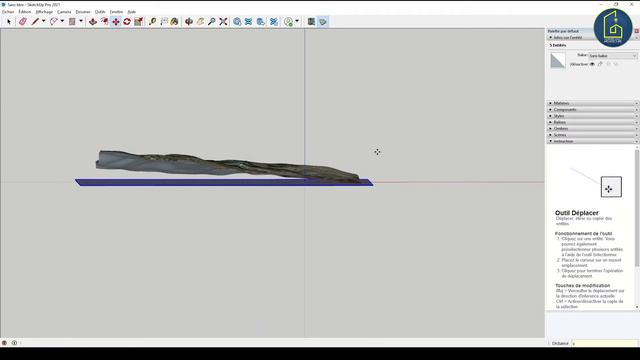Image resolution: width=640 pixels, height=360 pixels.
Task: Choose the Offset tool
Action: tap(104, 22)
